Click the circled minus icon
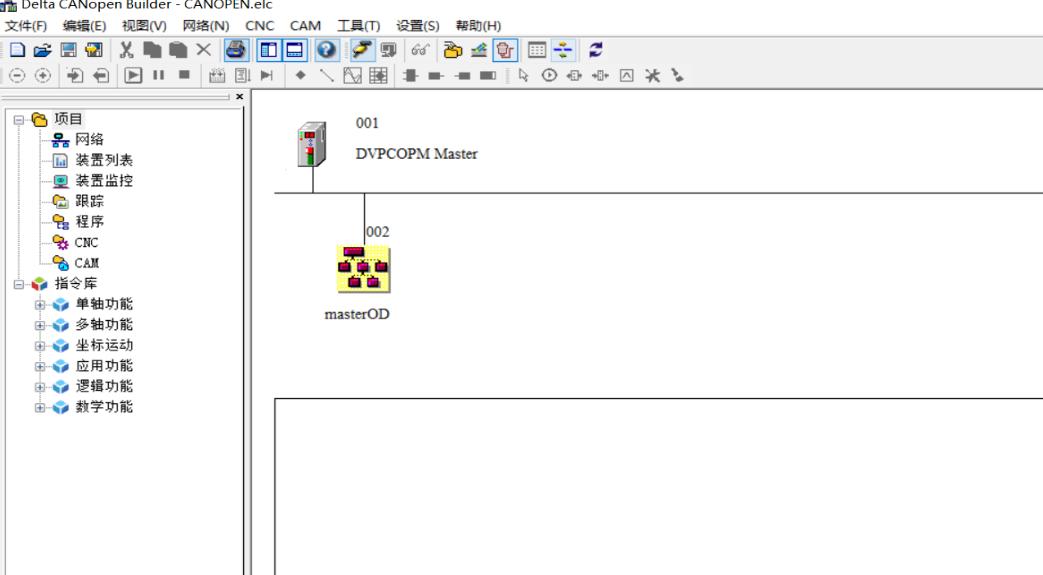 click(17, 75)
